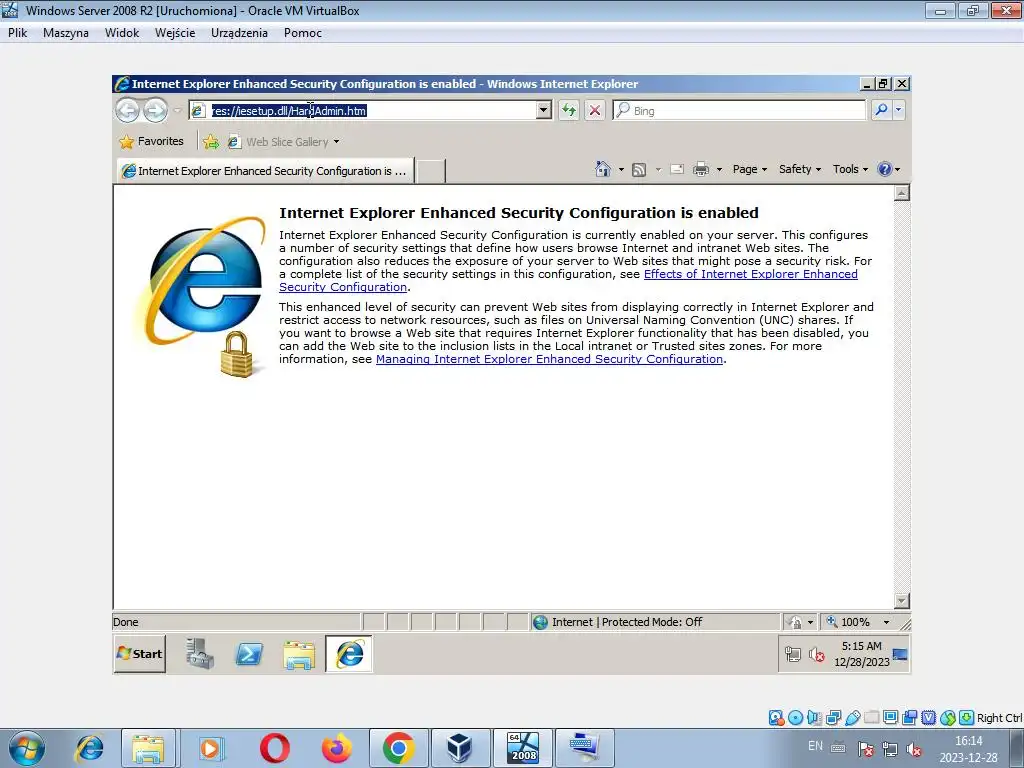Open VirtualBox Pomoc menu
The width and height of the screenshot is (1024, 768).
tap(302, 33)
